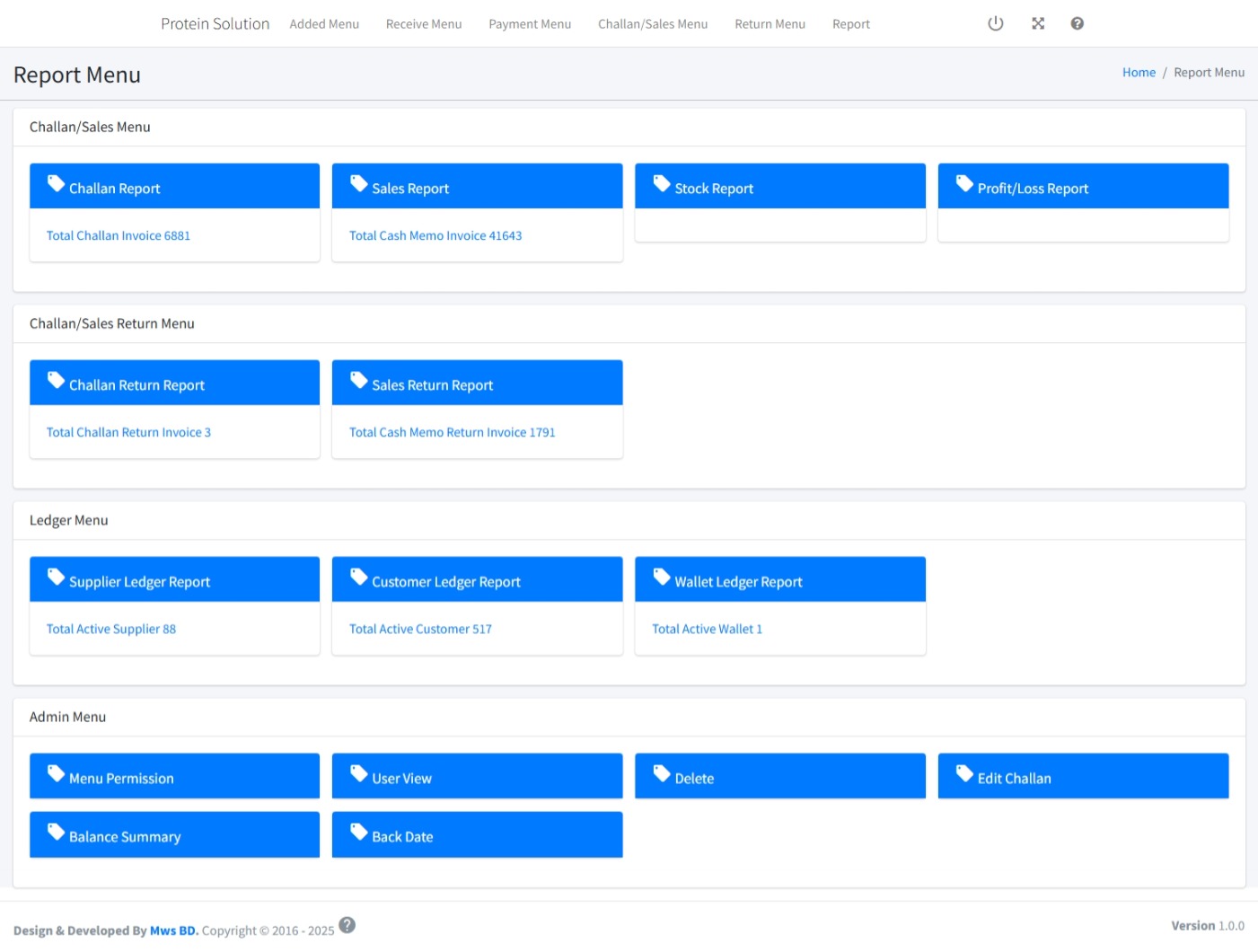Select the Report item in top navigation
This screenshot has height=952, width=1258.
(850, 24)
